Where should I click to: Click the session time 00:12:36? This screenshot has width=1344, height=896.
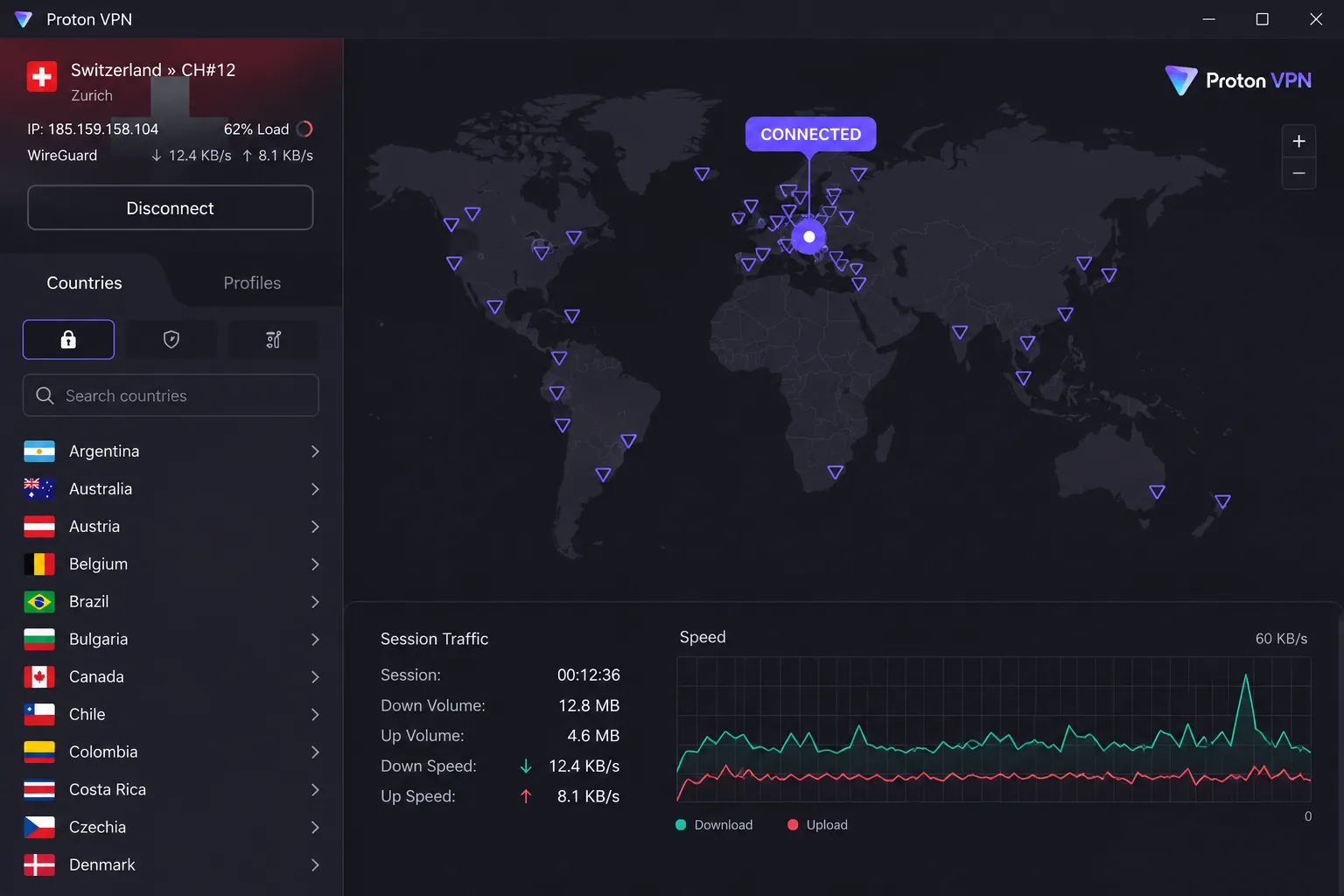pos(589,675)
